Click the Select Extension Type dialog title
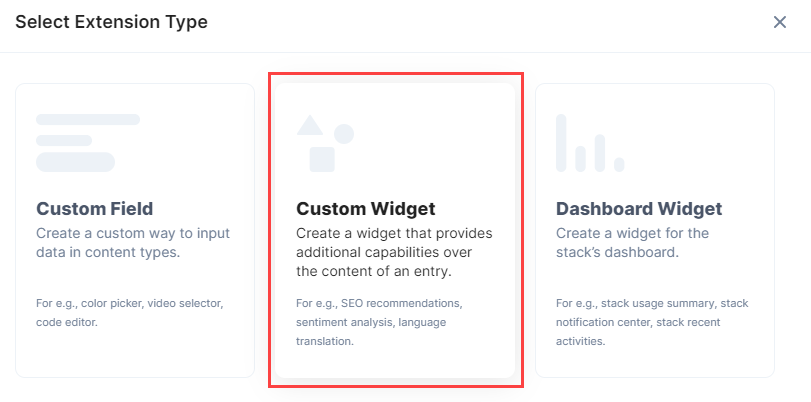Screen dimensions: 811x402 [x=111, y=22]
